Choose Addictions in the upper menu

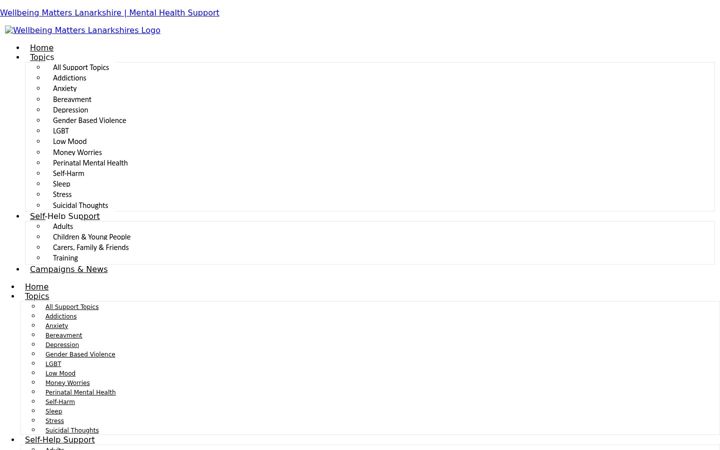pyautogui.click(x=69, y=78)
